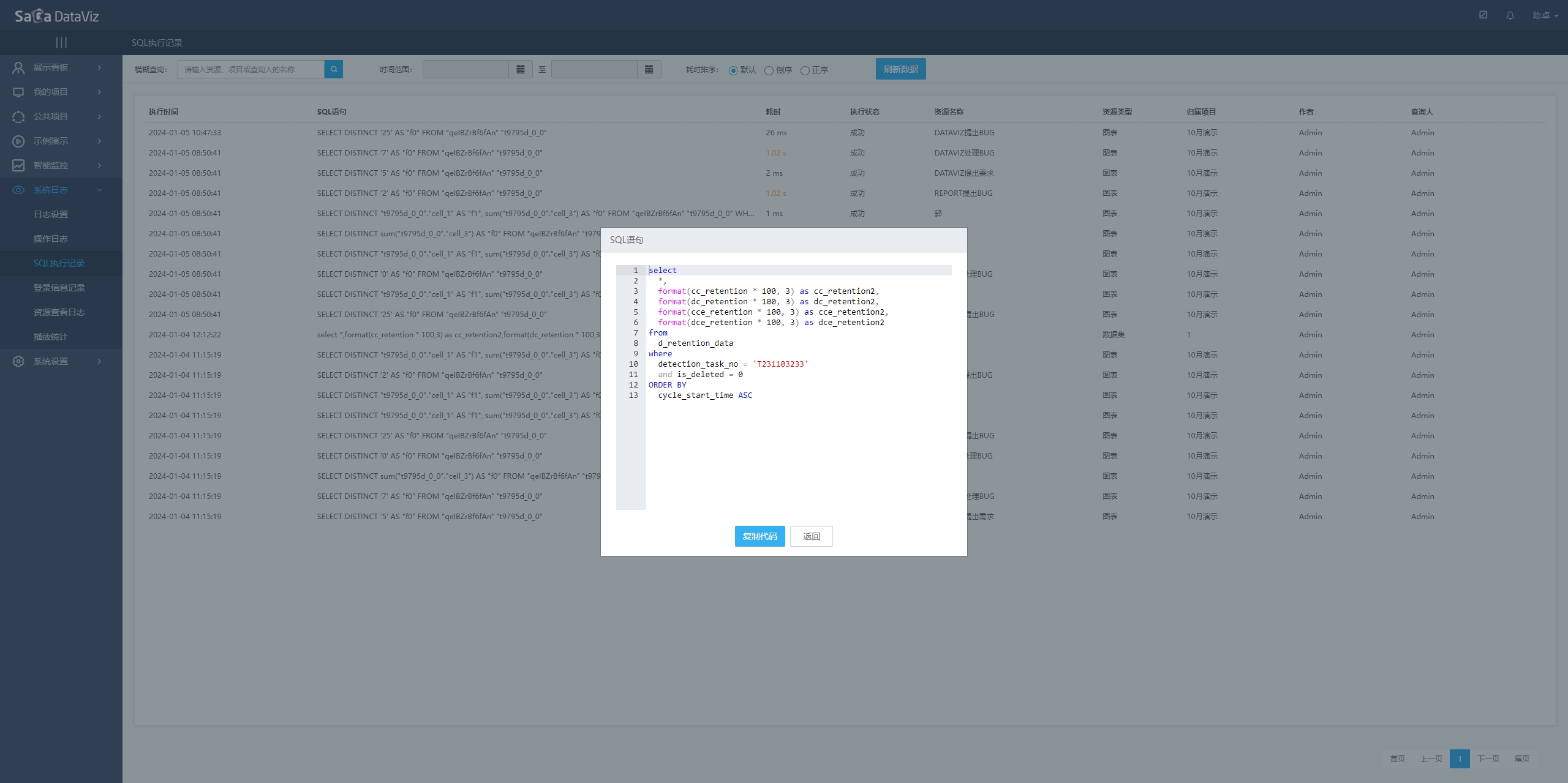Open 资源查看日志 in sidebar
This screenshot has height=783, width=1568.
(x=59, y=312)
